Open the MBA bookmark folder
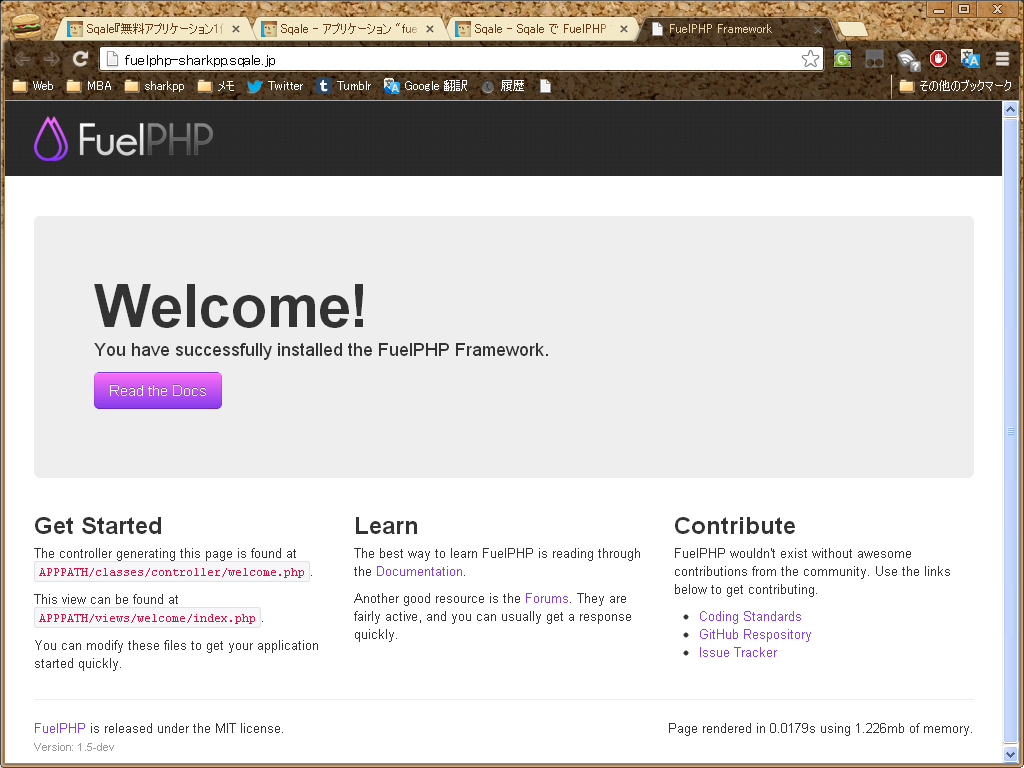This screenshot has height=768, width=1024. click(89, 86)
